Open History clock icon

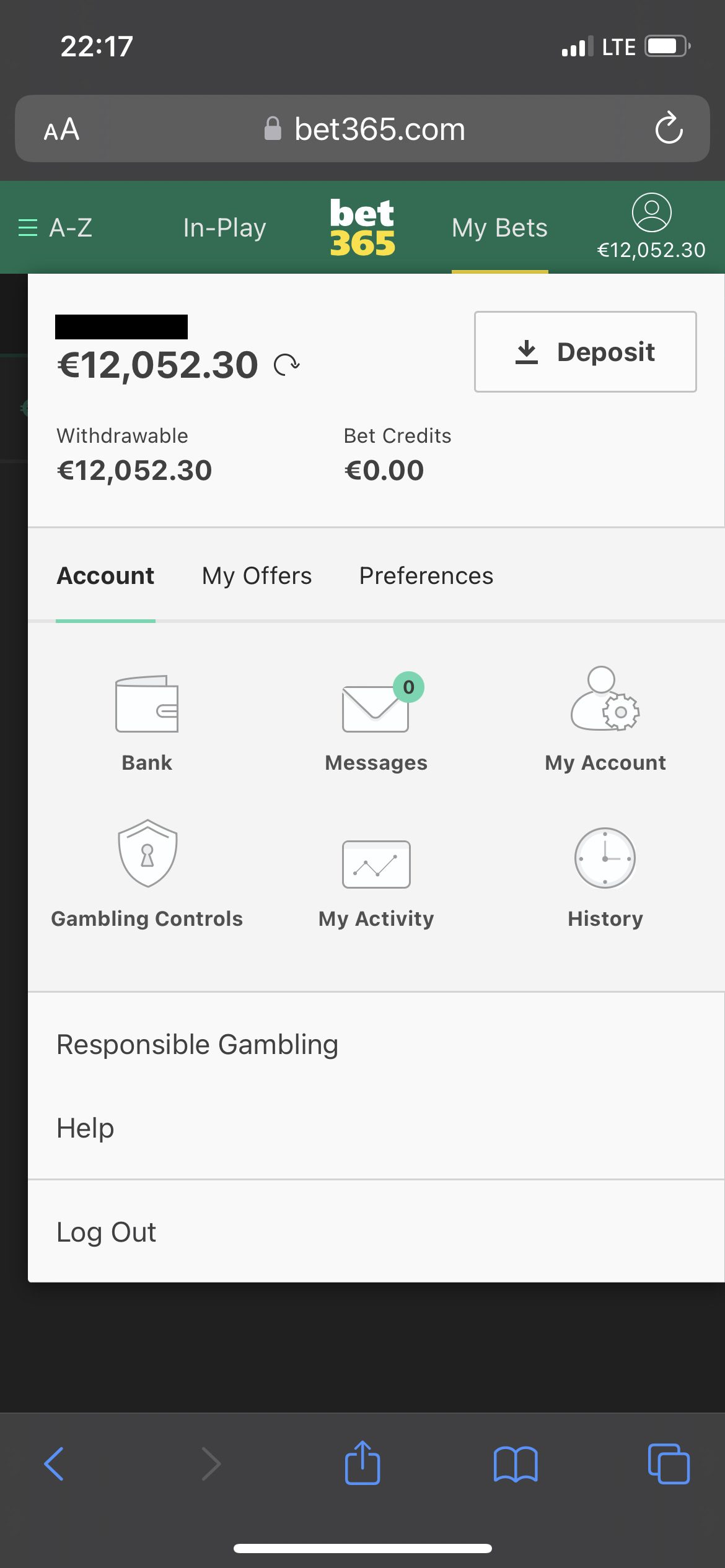coord(605,858)
